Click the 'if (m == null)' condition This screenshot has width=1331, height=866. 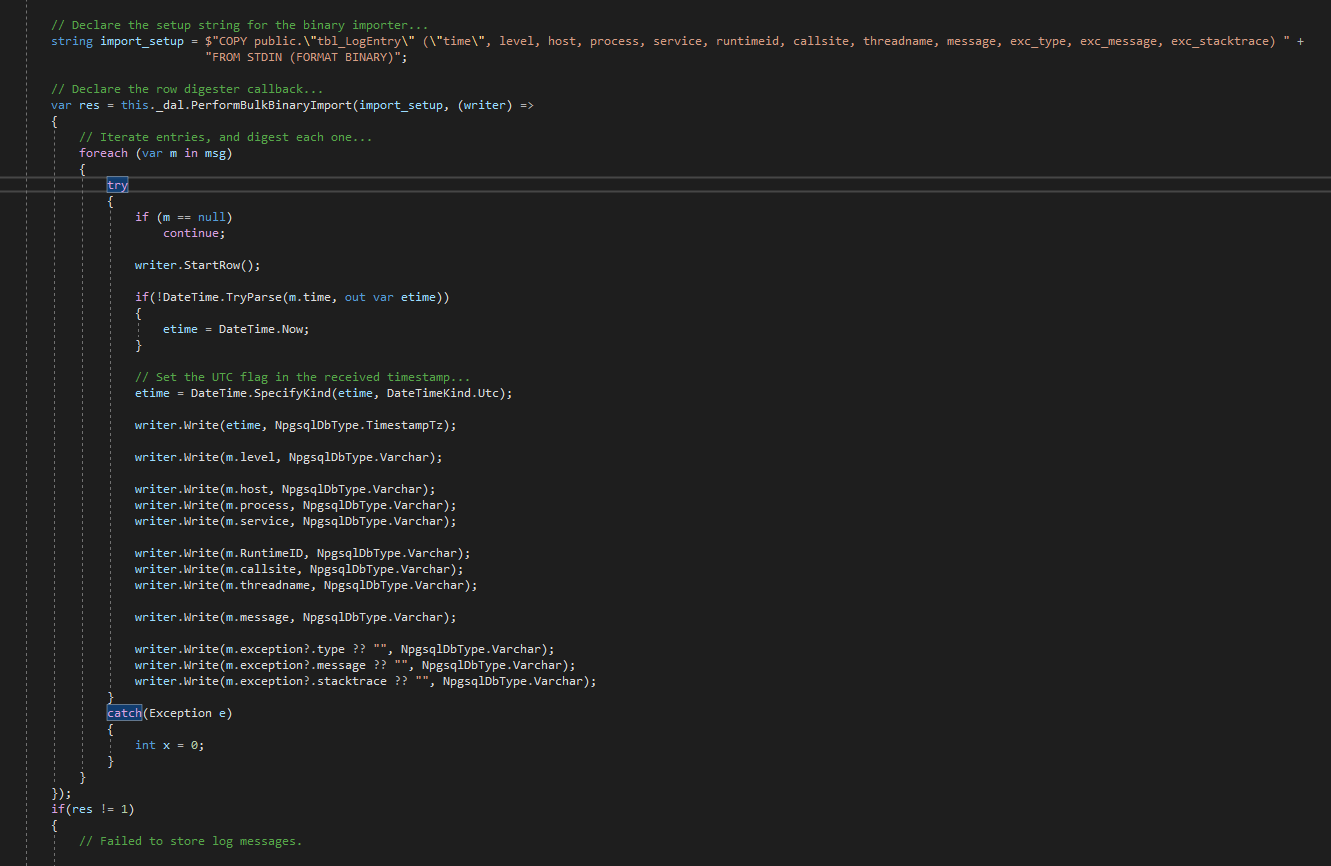(x=183, y=217)
